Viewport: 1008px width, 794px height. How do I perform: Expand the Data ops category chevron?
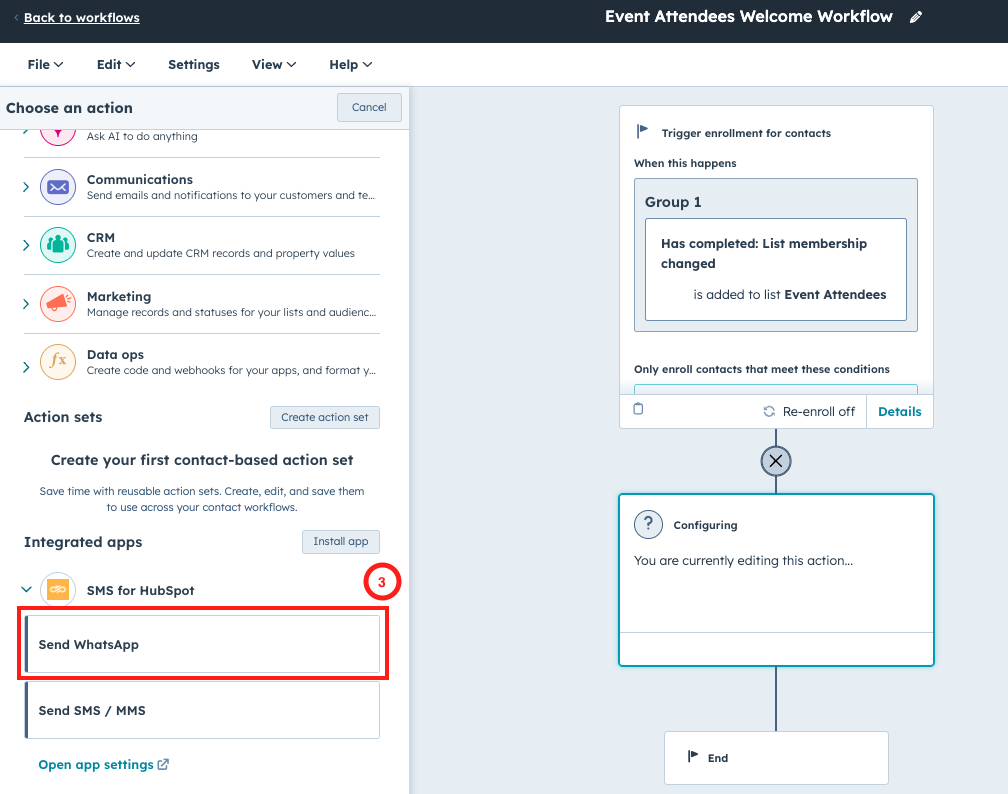pos(26,367)
